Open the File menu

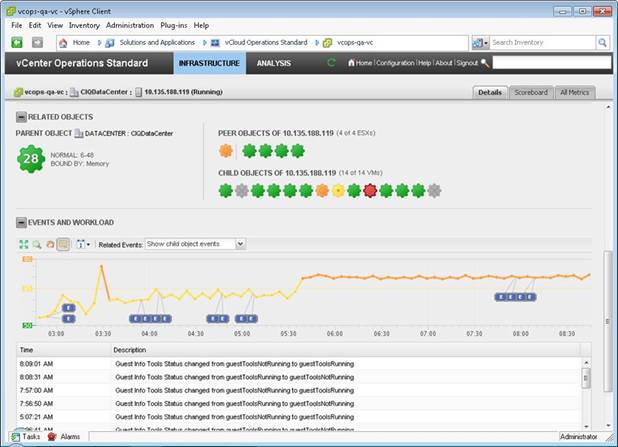click(x=17, y=25)
